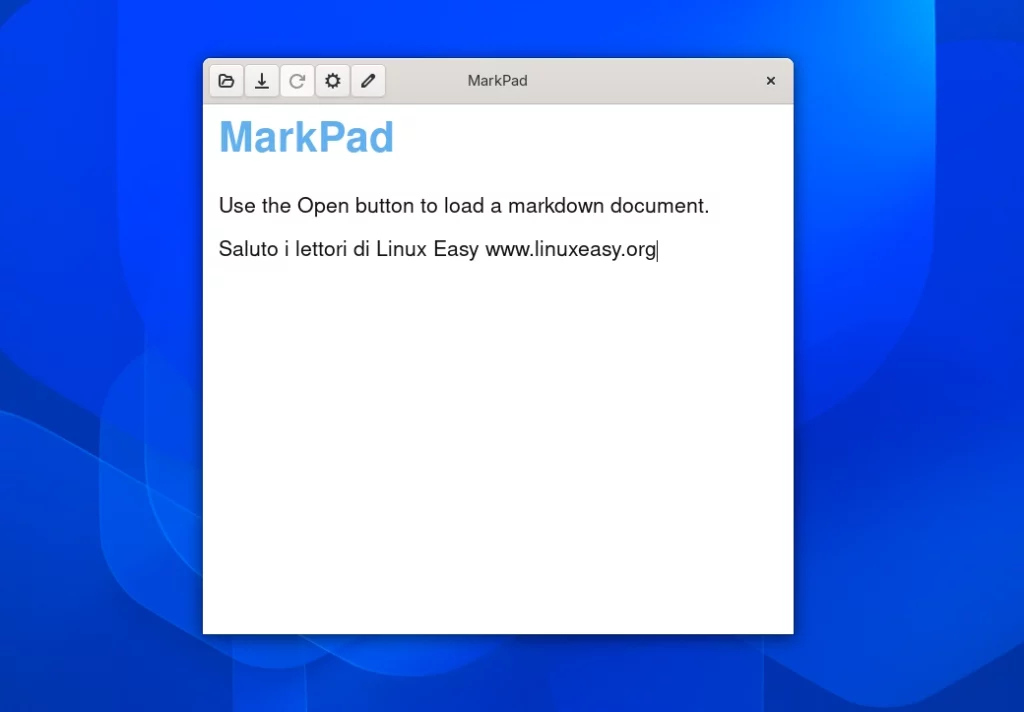Click the MarkPad title in the header bar
1024x712 pixels.
[x=498, y=81]
